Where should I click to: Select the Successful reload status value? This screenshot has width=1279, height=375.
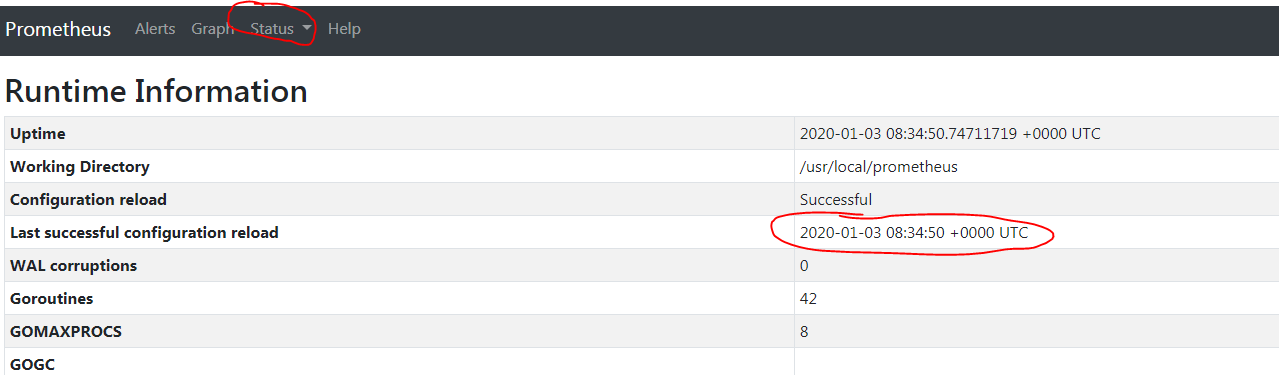[836, 200]
